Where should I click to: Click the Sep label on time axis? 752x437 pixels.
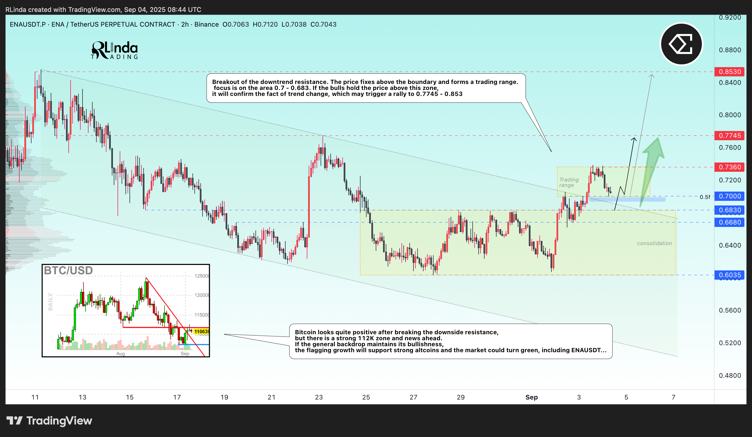(531, 397)
